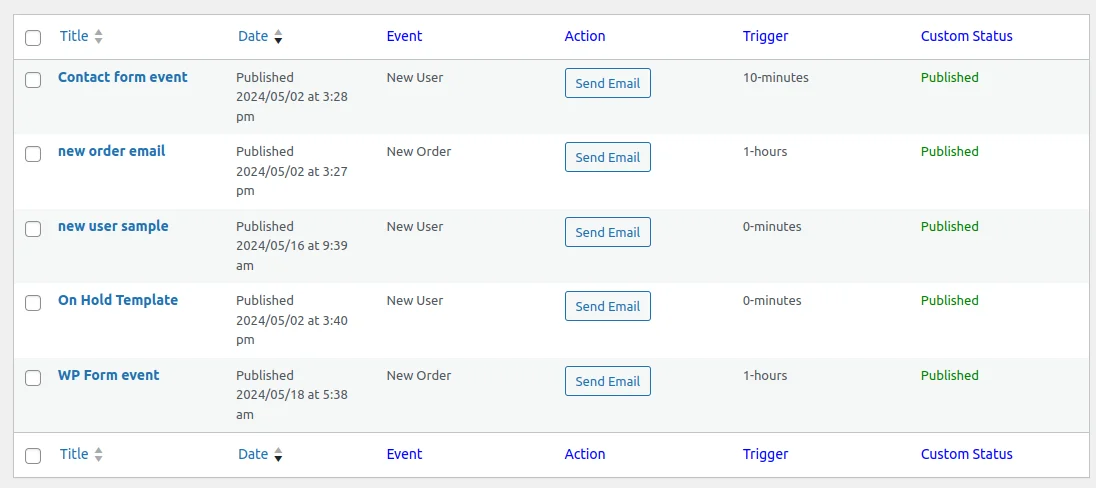
Task: Mark the On Hold Template row checkbox
Action: pyautogui.click(x=33, y=302)
